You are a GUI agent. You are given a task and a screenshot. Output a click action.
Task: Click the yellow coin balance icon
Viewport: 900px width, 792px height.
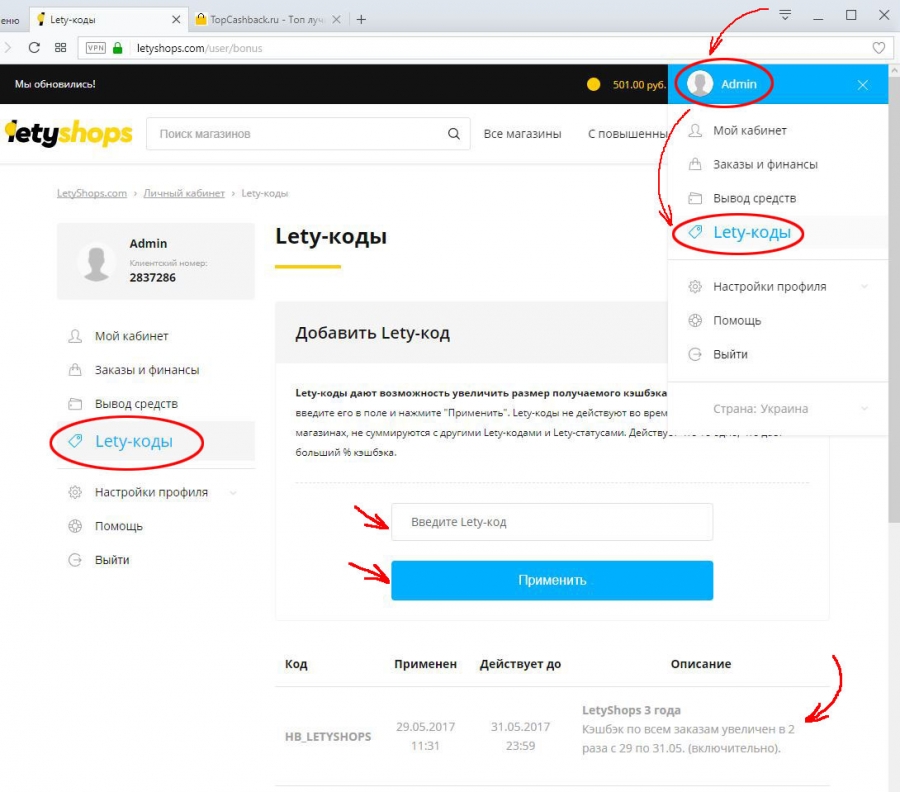(593, 84)
